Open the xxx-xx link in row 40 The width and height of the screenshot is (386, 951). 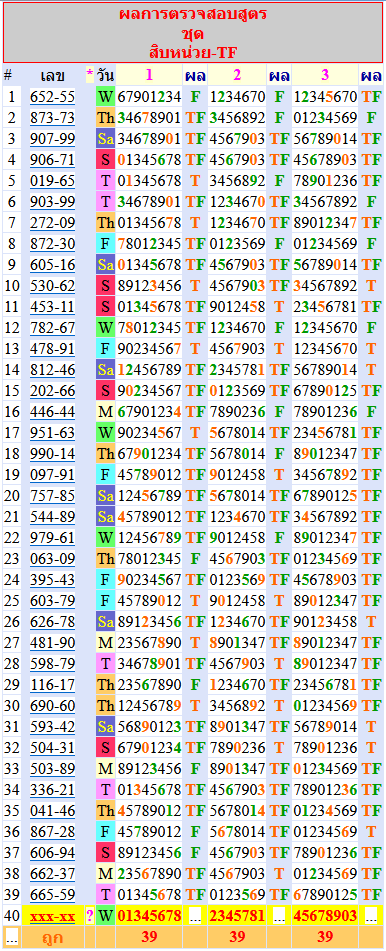(53, 915)
